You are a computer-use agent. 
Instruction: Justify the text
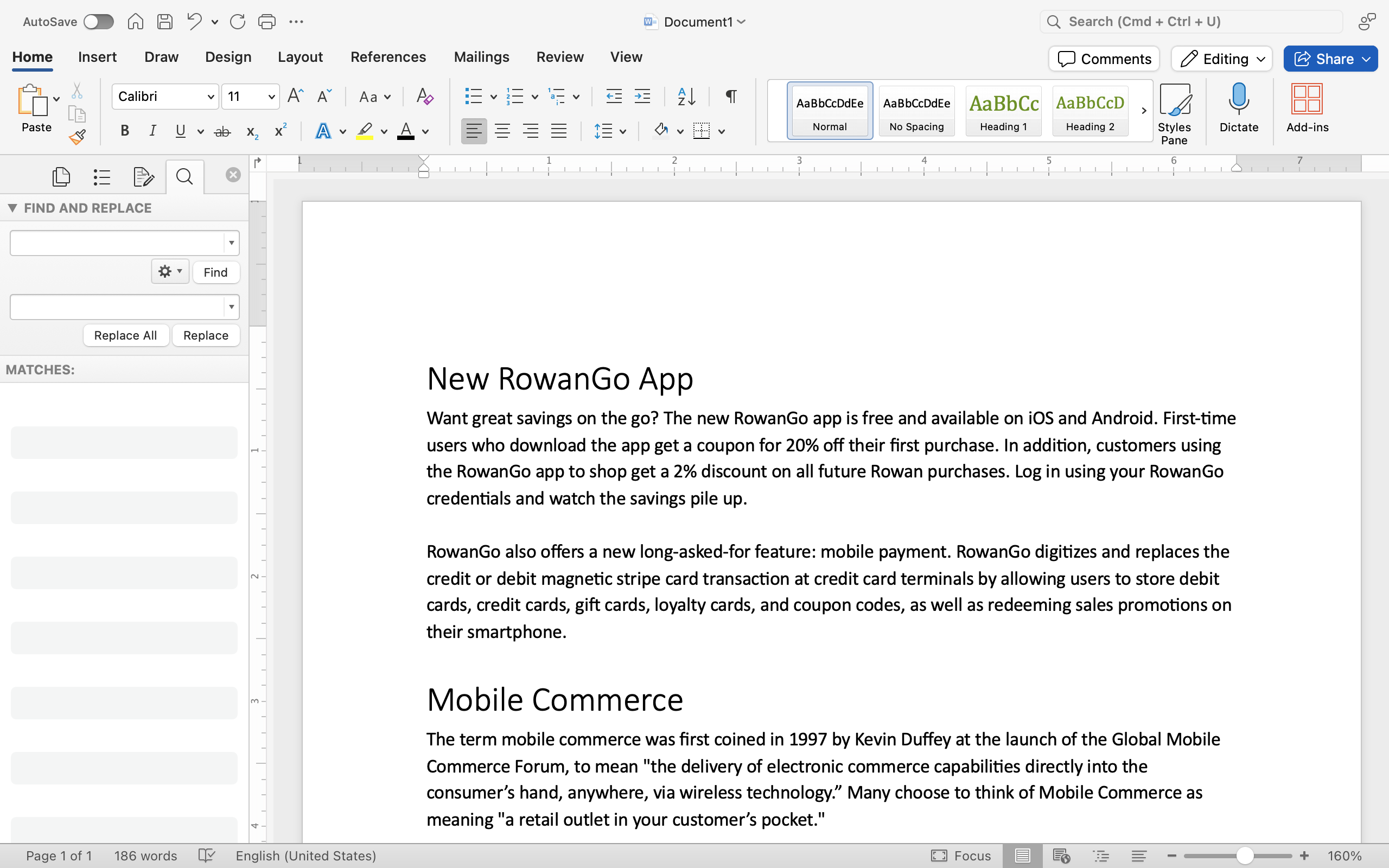tap(558, 131)
